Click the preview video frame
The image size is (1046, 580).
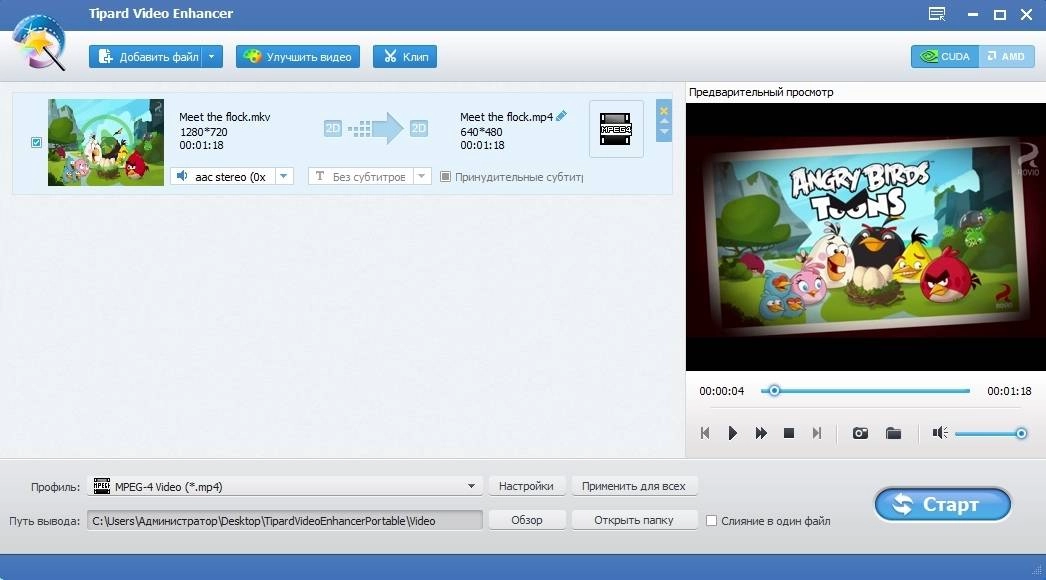click(865, 236)
